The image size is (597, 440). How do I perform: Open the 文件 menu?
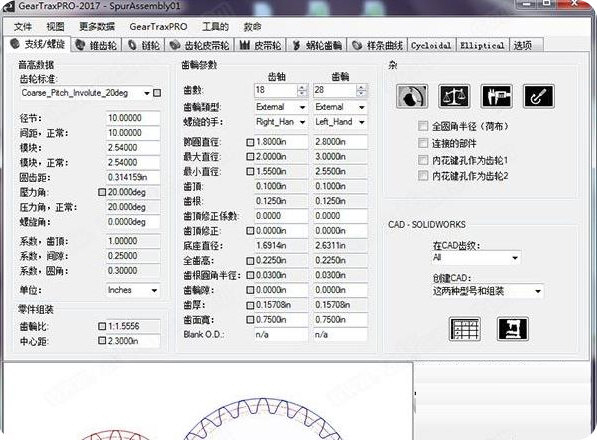pyautogui.click(x=22, y=27)
